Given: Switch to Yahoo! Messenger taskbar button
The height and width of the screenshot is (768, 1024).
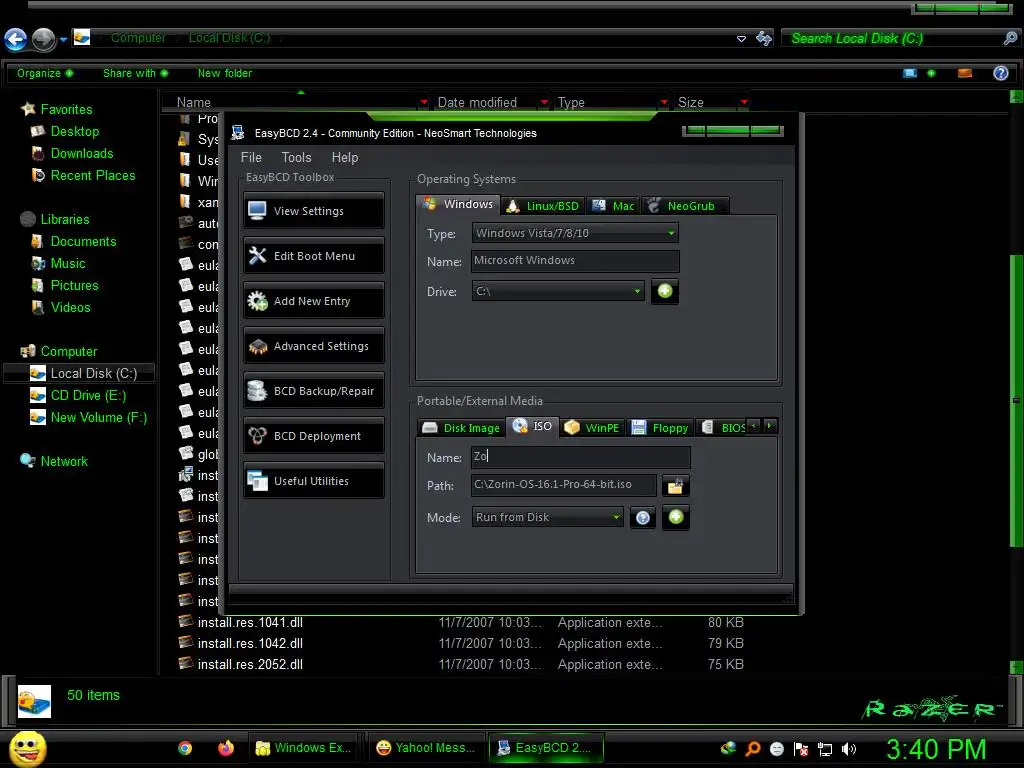Looking at the screenshot, I should click(x=427, y=748).
